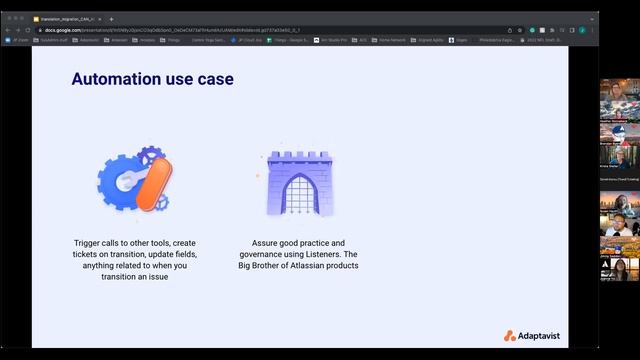This screenshot has height=360, width=640.
Task: Open the green circular extension icon
Action: (x=532, y=30)
